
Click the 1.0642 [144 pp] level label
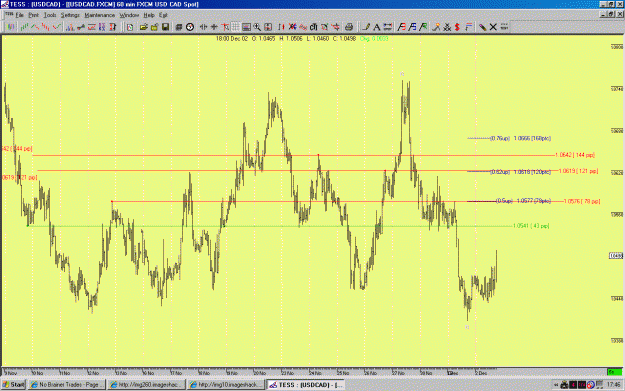(x=575, y=155)
